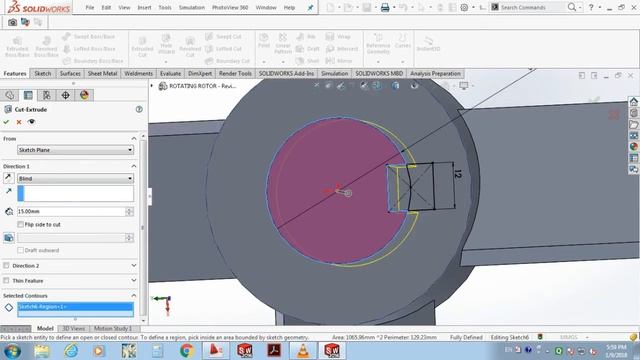The height and width of the screenshot is (360, 640).
Task: Accept the Cut-Extrude with green checkmark
Action: [6, 122]
